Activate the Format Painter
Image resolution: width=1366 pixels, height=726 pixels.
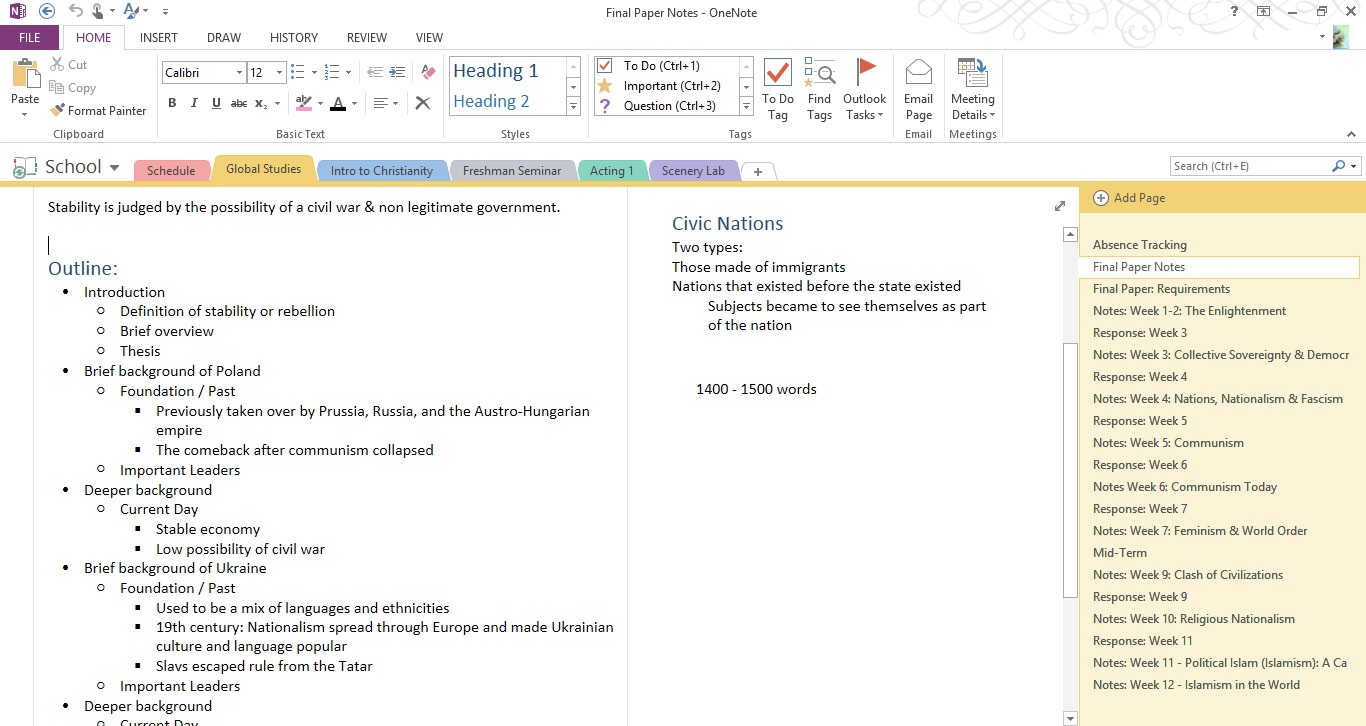[98, 110]
